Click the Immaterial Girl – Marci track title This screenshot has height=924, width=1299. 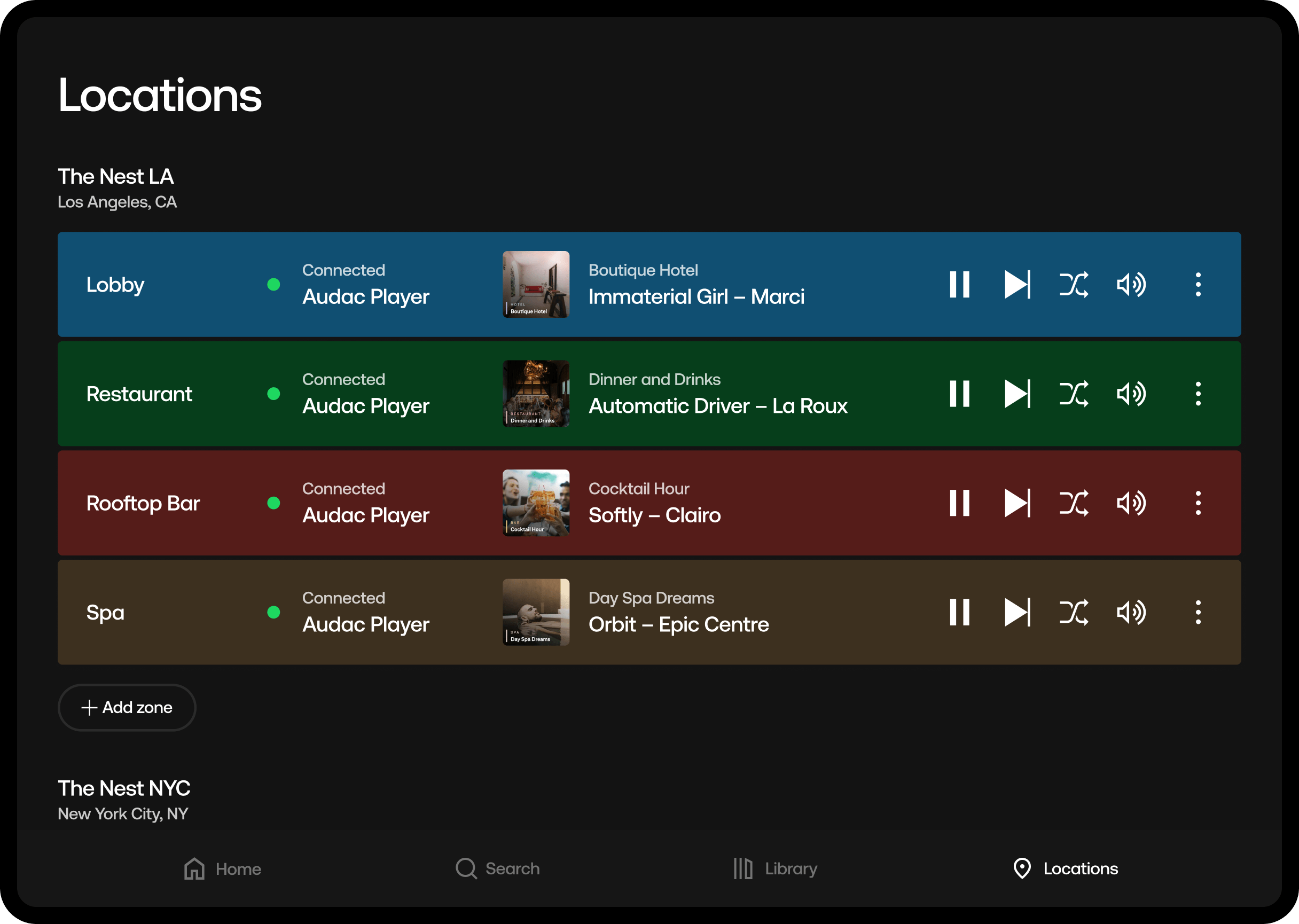point(696,297)
